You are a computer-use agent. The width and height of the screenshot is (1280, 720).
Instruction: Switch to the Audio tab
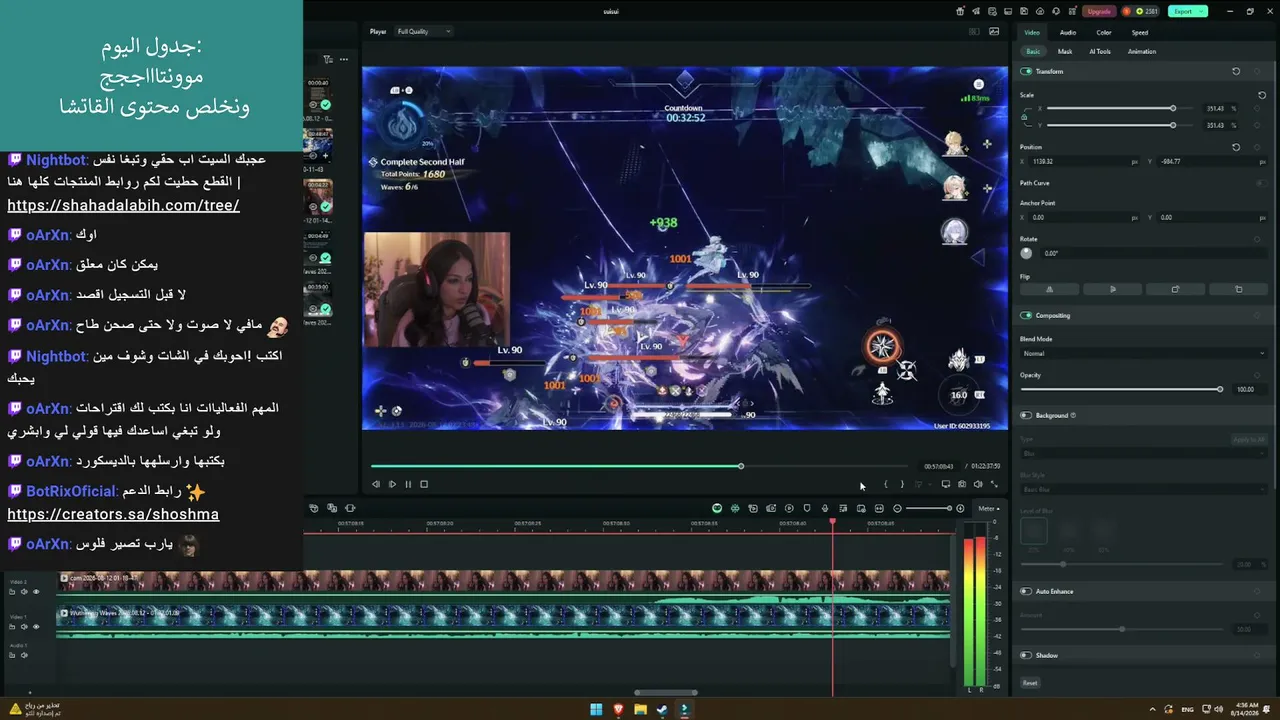point(1068,33)
